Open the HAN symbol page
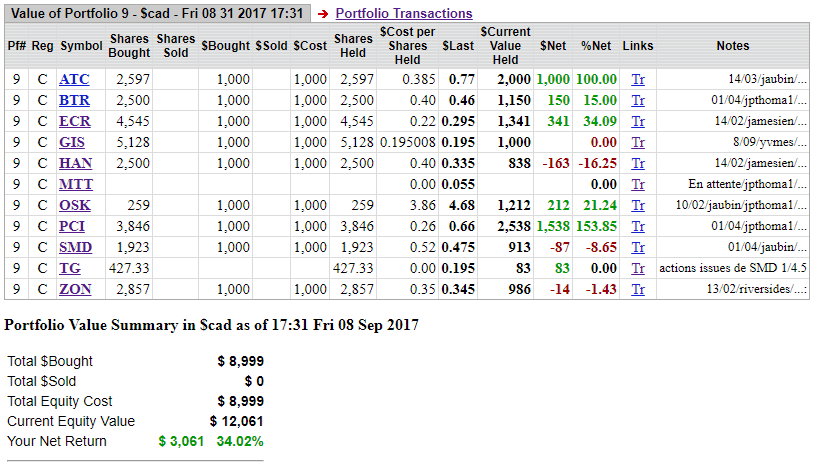The image size is (819, 466). 76,163
